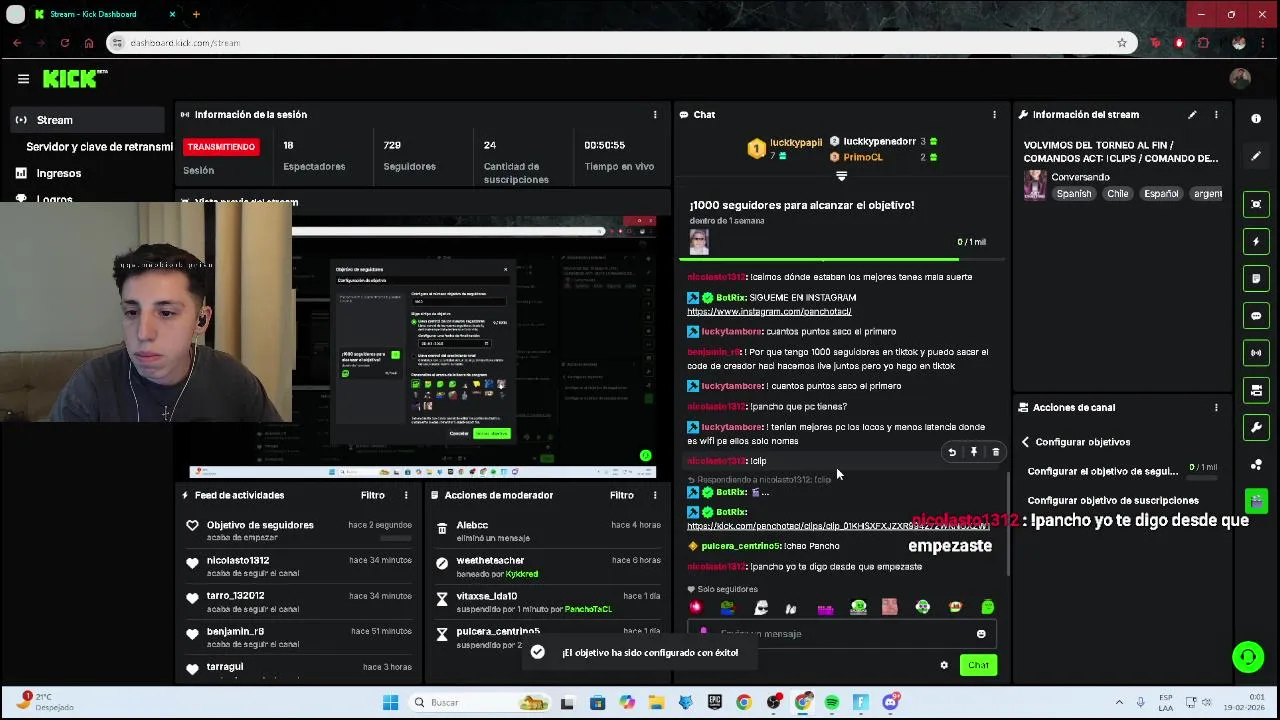Open Configurar el objetivo de seguidores
The image size is (1280, 720).
1122,471
